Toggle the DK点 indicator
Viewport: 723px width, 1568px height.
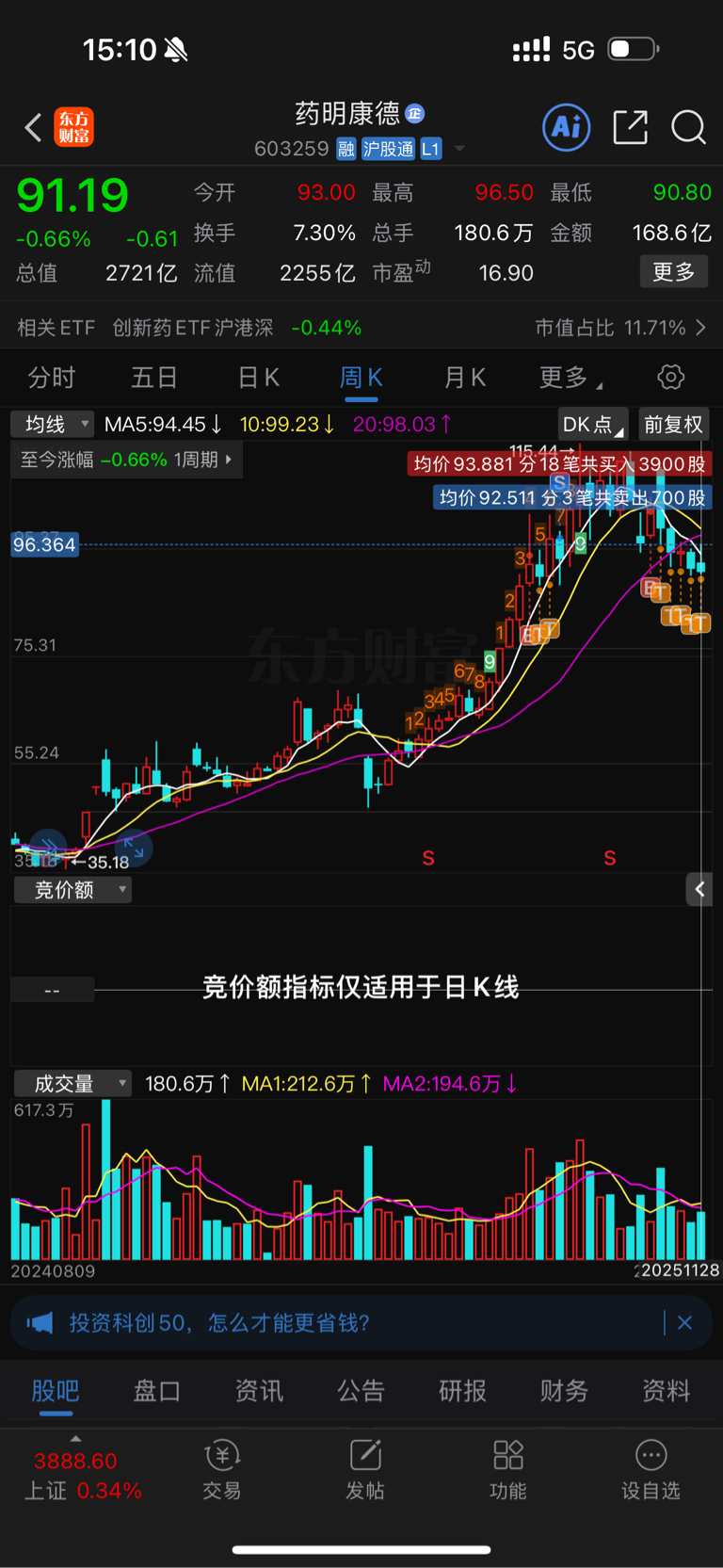pyautogui.click(x=592, y=425)
